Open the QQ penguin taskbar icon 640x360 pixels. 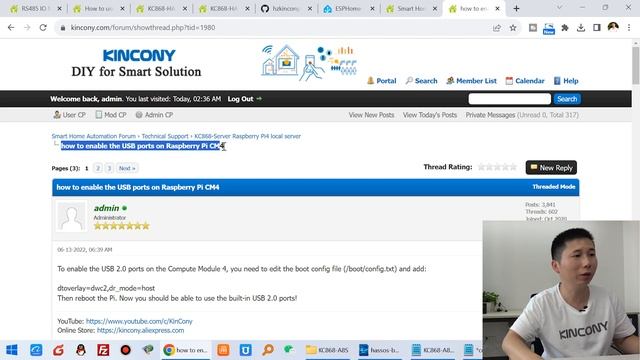tap(81, 350)
